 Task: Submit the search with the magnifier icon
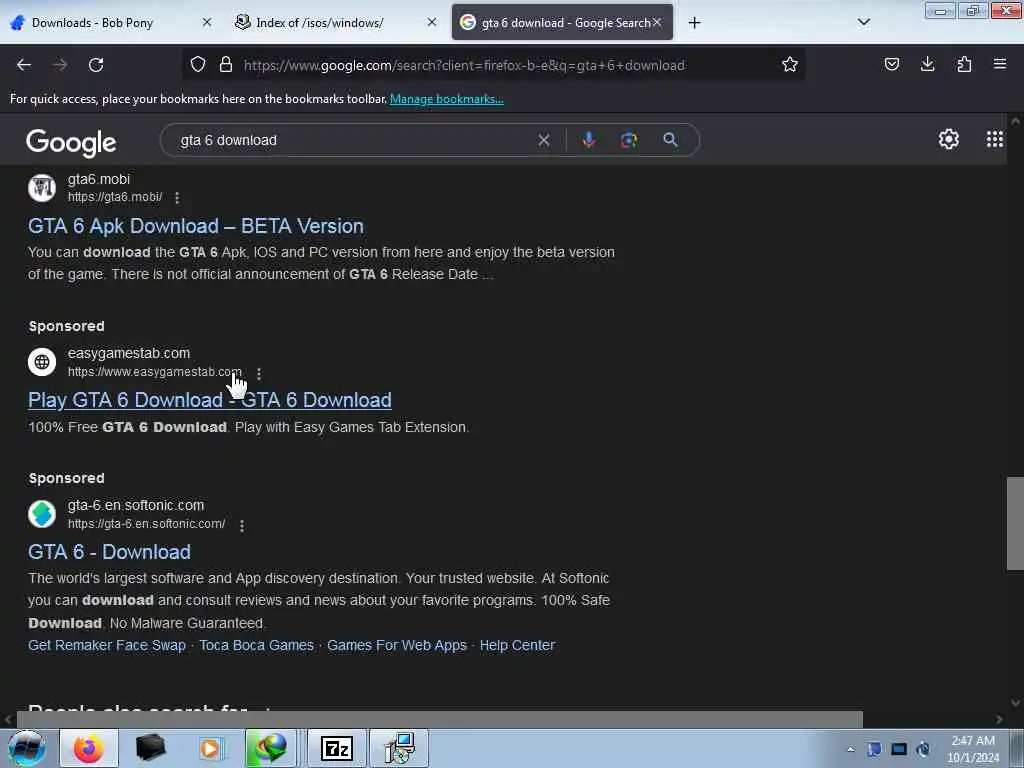click(670, 140)
